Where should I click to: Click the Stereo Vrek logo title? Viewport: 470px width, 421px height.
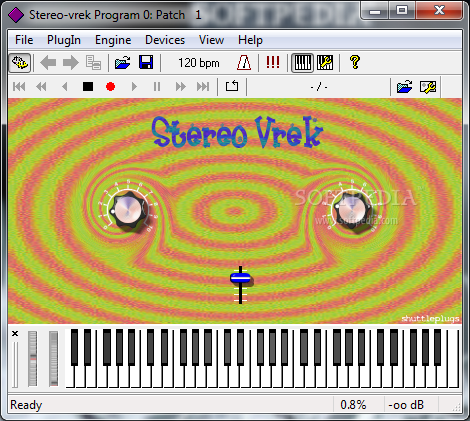[x=237, y=132]
